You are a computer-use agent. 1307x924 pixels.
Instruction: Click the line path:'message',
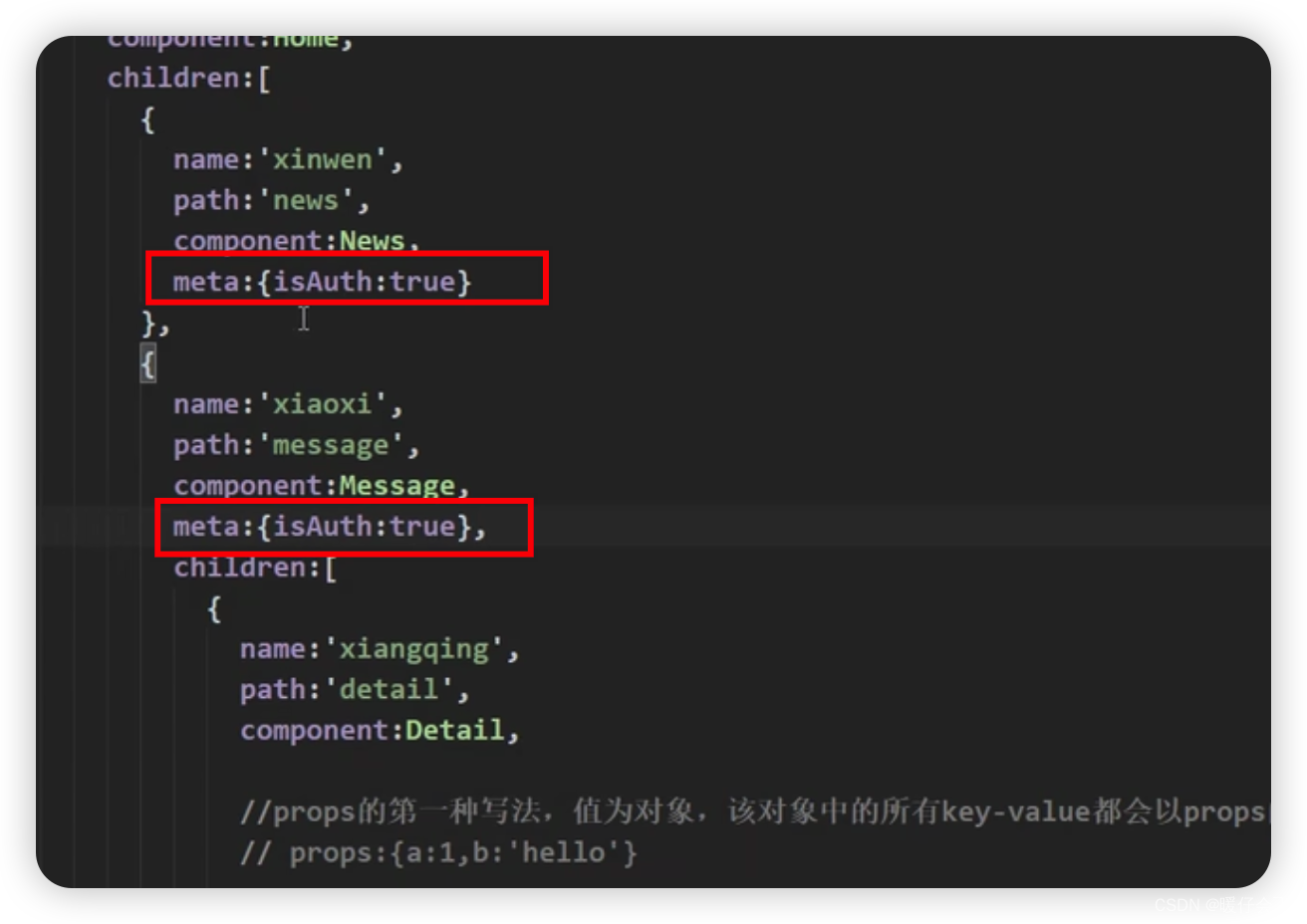click(x=297, y=445)
